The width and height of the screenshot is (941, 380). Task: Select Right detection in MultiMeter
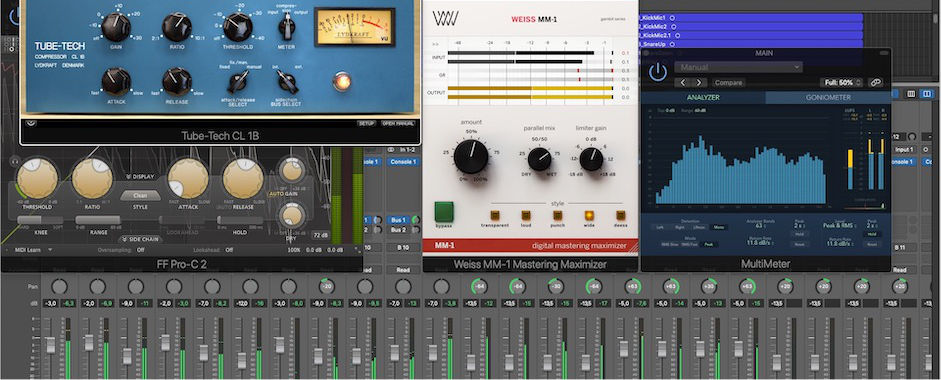click(x=679, y=227)
